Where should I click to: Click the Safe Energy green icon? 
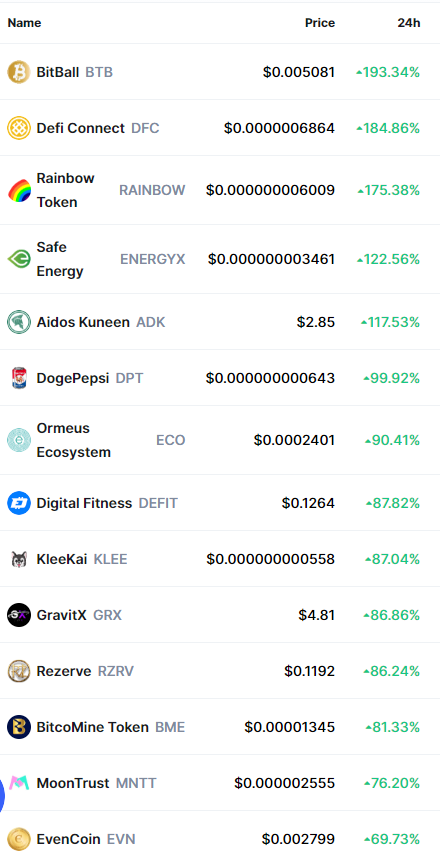pos(19,259)
